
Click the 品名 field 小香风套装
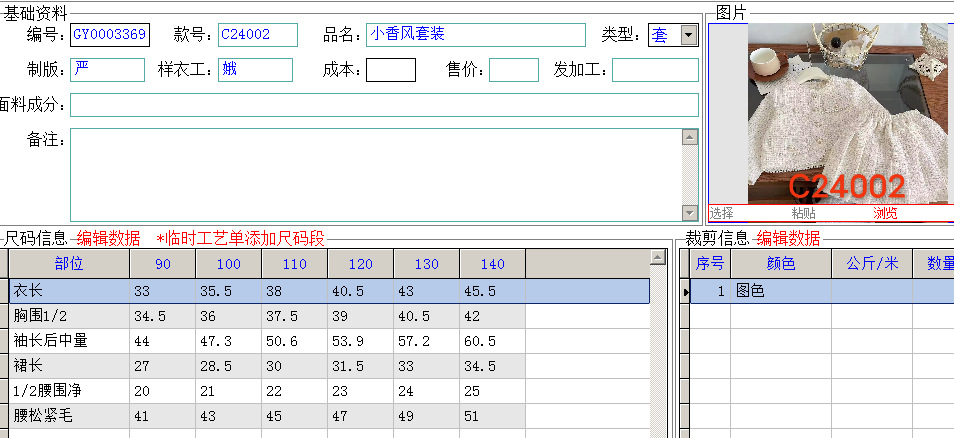(x=476, y=35)
